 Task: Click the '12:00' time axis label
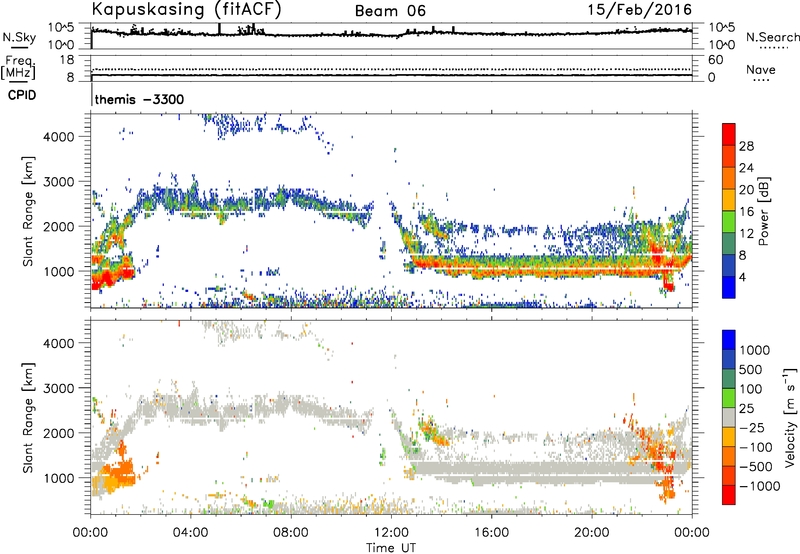391,533
